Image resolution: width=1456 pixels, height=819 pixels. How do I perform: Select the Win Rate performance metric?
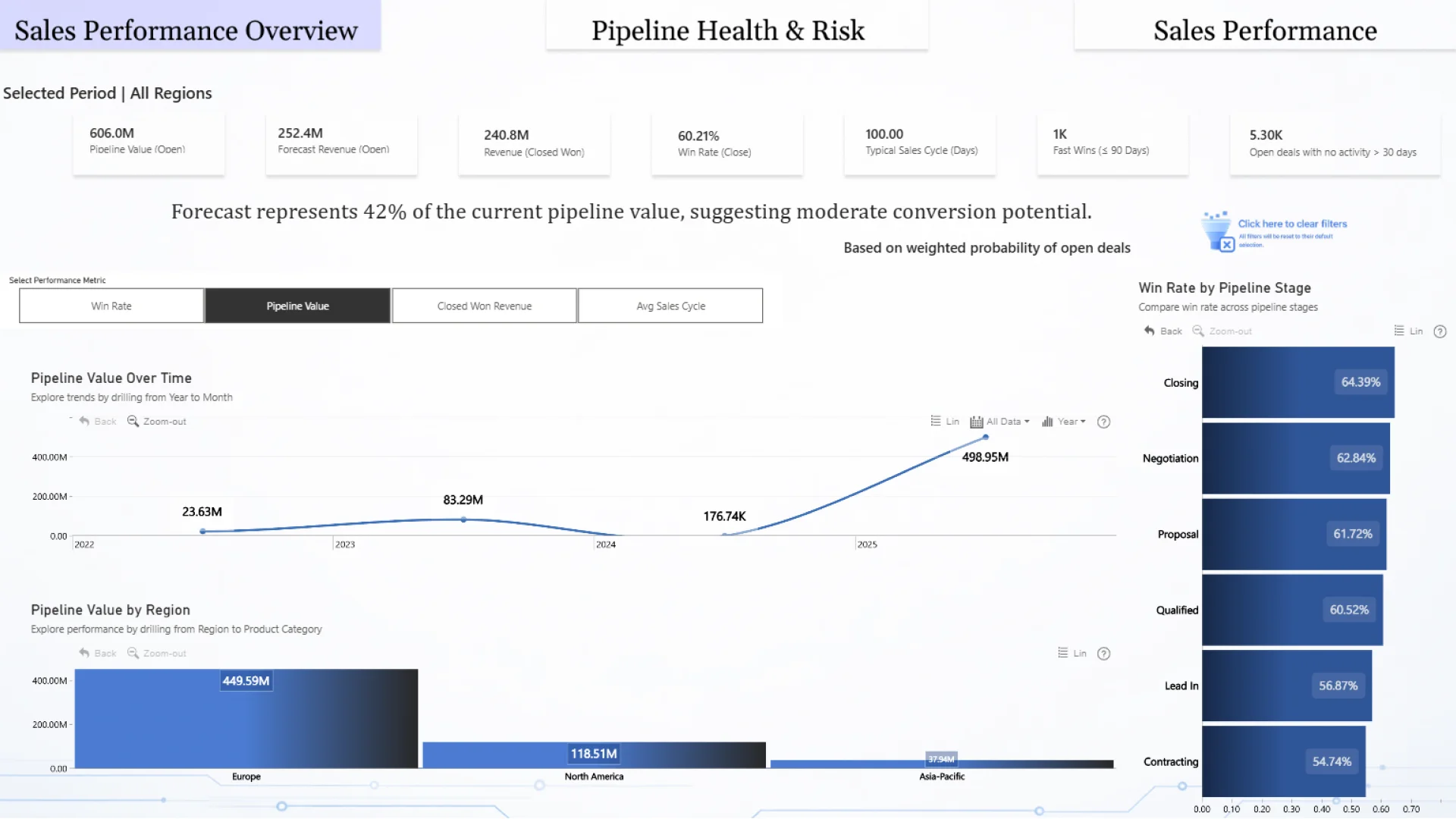(111, 306)
